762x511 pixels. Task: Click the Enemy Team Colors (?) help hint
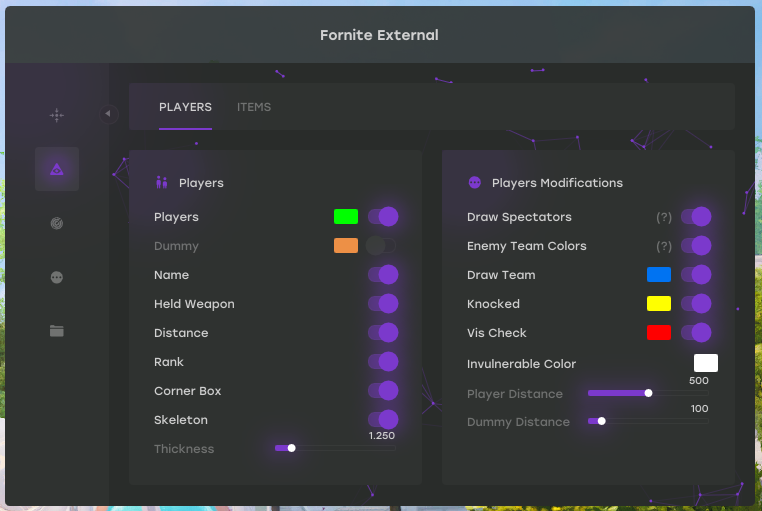pyautogui.click(x=664, y=246)
